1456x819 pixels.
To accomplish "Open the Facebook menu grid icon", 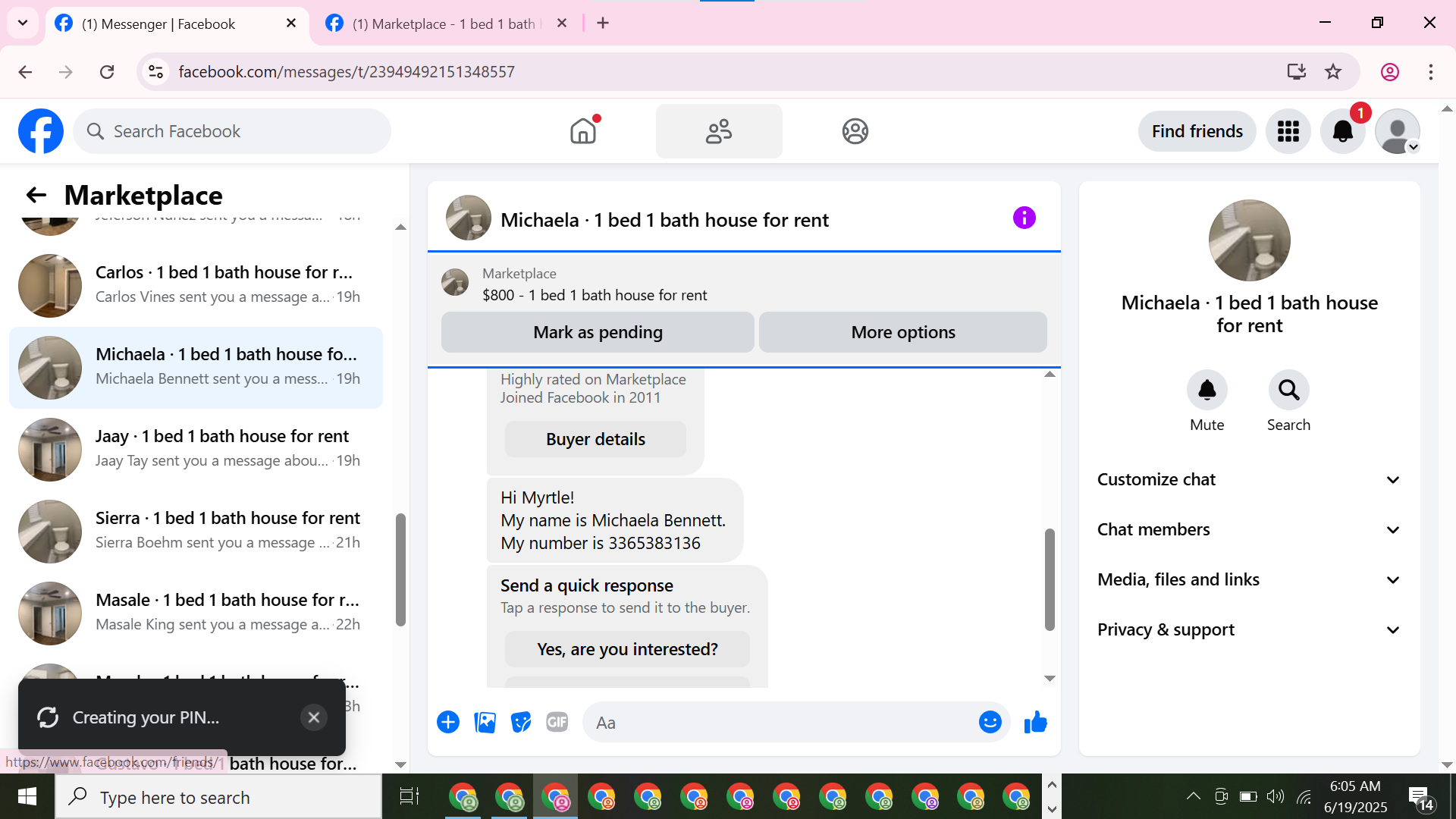I will 1288,131.
